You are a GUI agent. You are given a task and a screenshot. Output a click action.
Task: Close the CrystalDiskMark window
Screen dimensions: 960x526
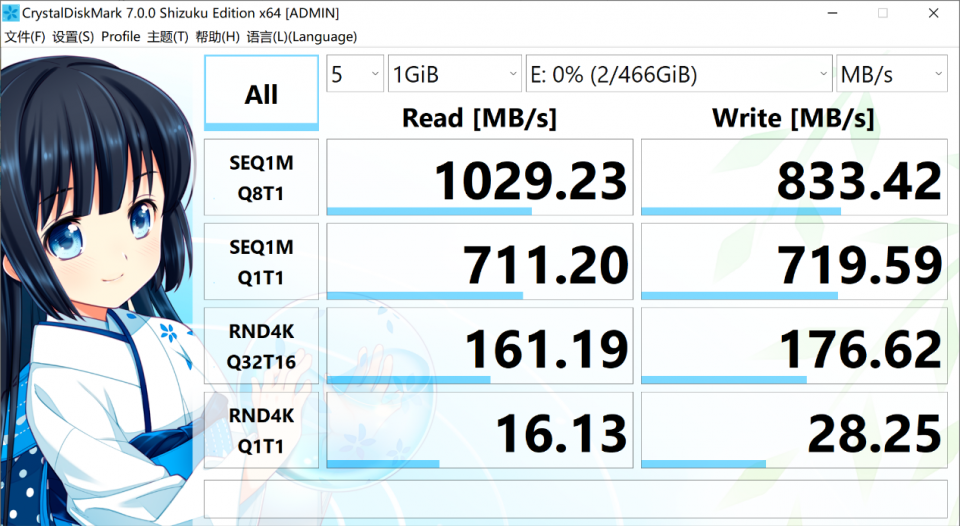(x=933, y=13)
